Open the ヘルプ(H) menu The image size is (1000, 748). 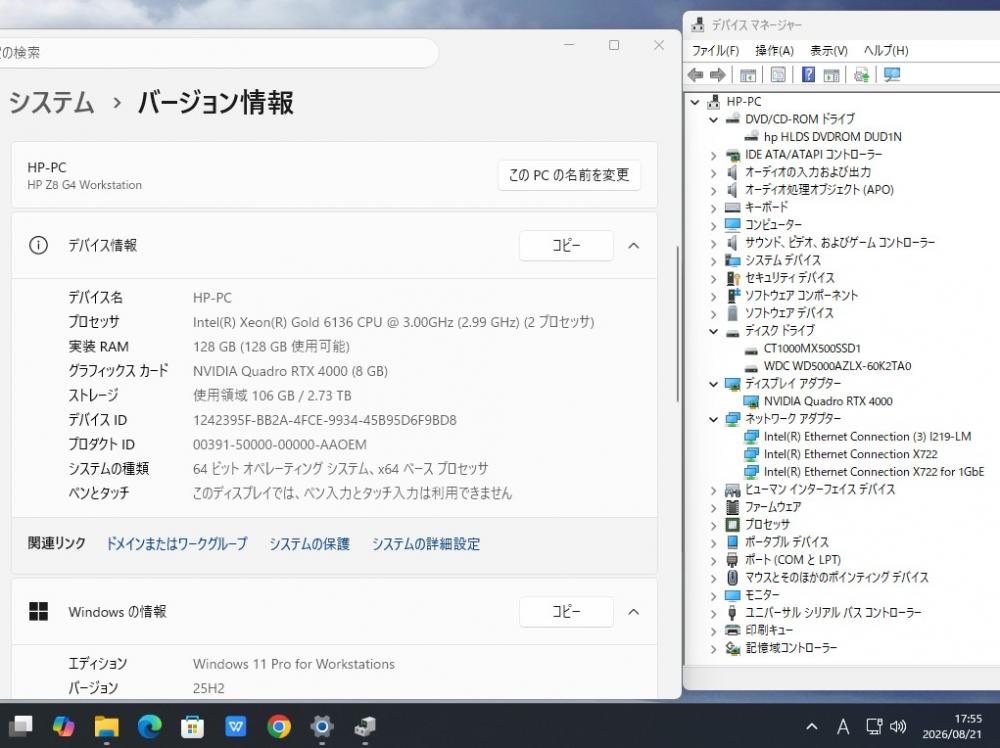(886, 50)
